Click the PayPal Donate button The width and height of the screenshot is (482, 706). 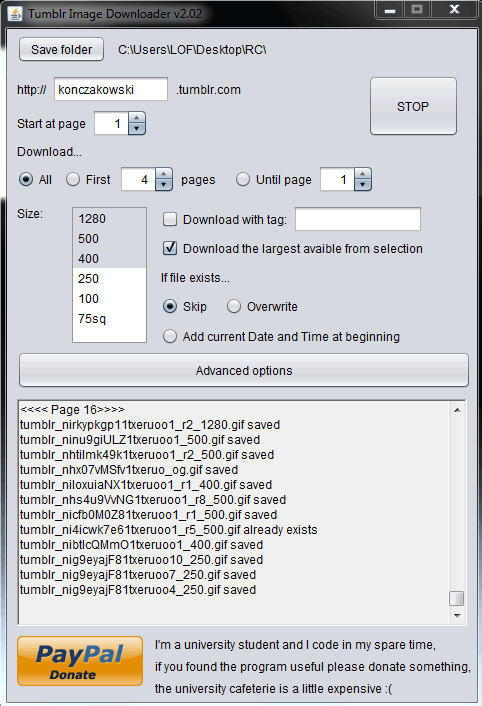tap(80, 661)
